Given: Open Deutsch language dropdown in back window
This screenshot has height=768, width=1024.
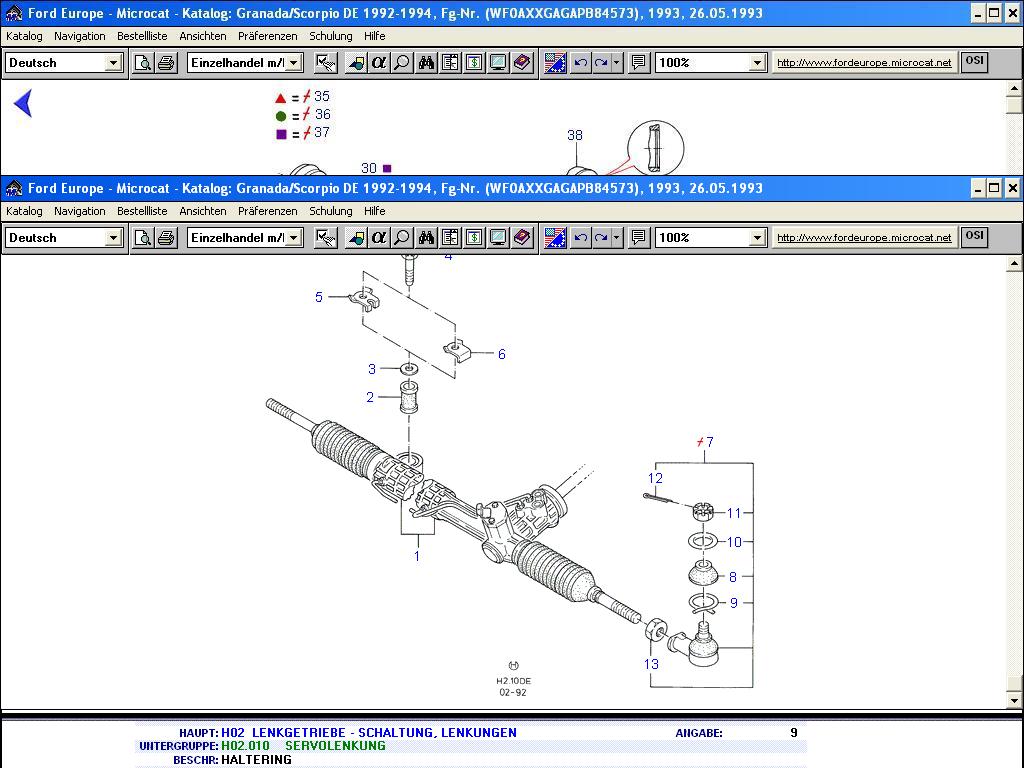Looking at the screenshot, I should [113, 63].
